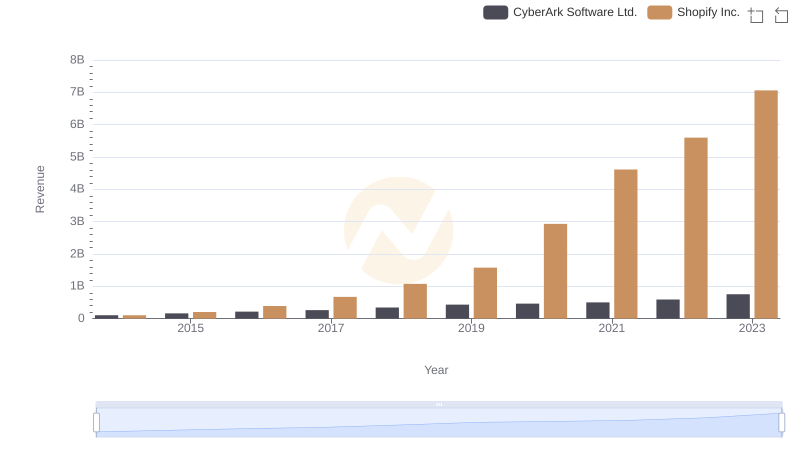Click the CyberArk 2020 revenue bar
The height and width of the screenshot is (461, 800).
pyautogui.click(x=527, y=311)
